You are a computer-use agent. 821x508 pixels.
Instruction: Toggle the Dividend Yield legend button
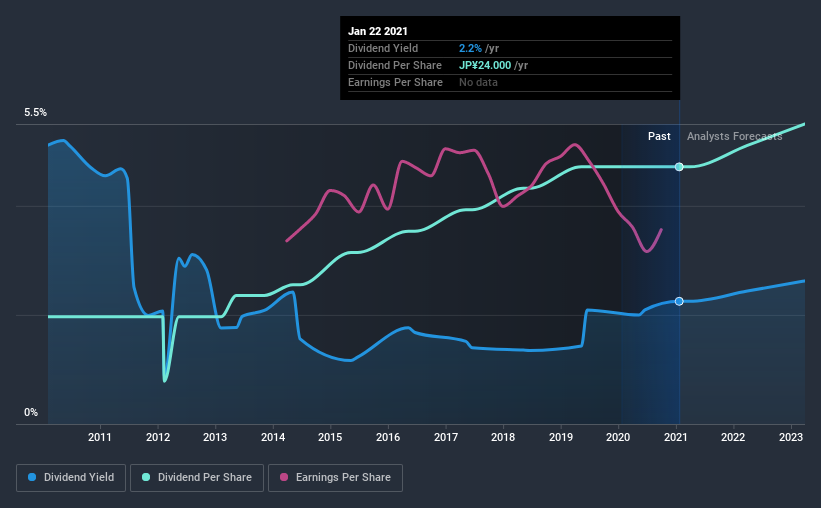click(x=71, y=478)
